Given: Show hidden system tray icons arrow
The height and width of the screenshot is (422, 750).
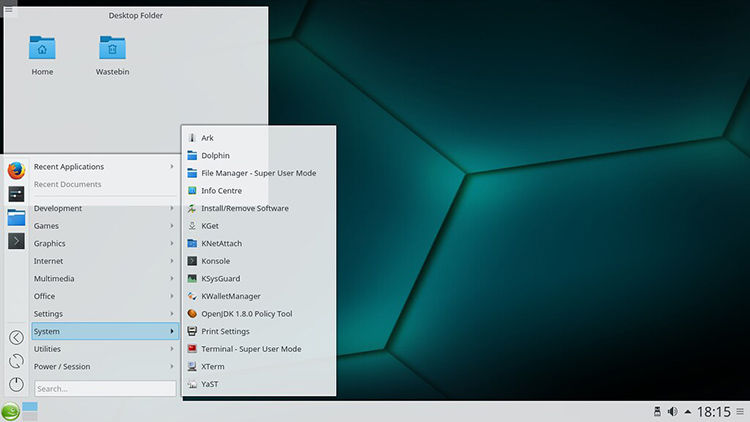Looking at the screenshot, I should click(688, 411).
